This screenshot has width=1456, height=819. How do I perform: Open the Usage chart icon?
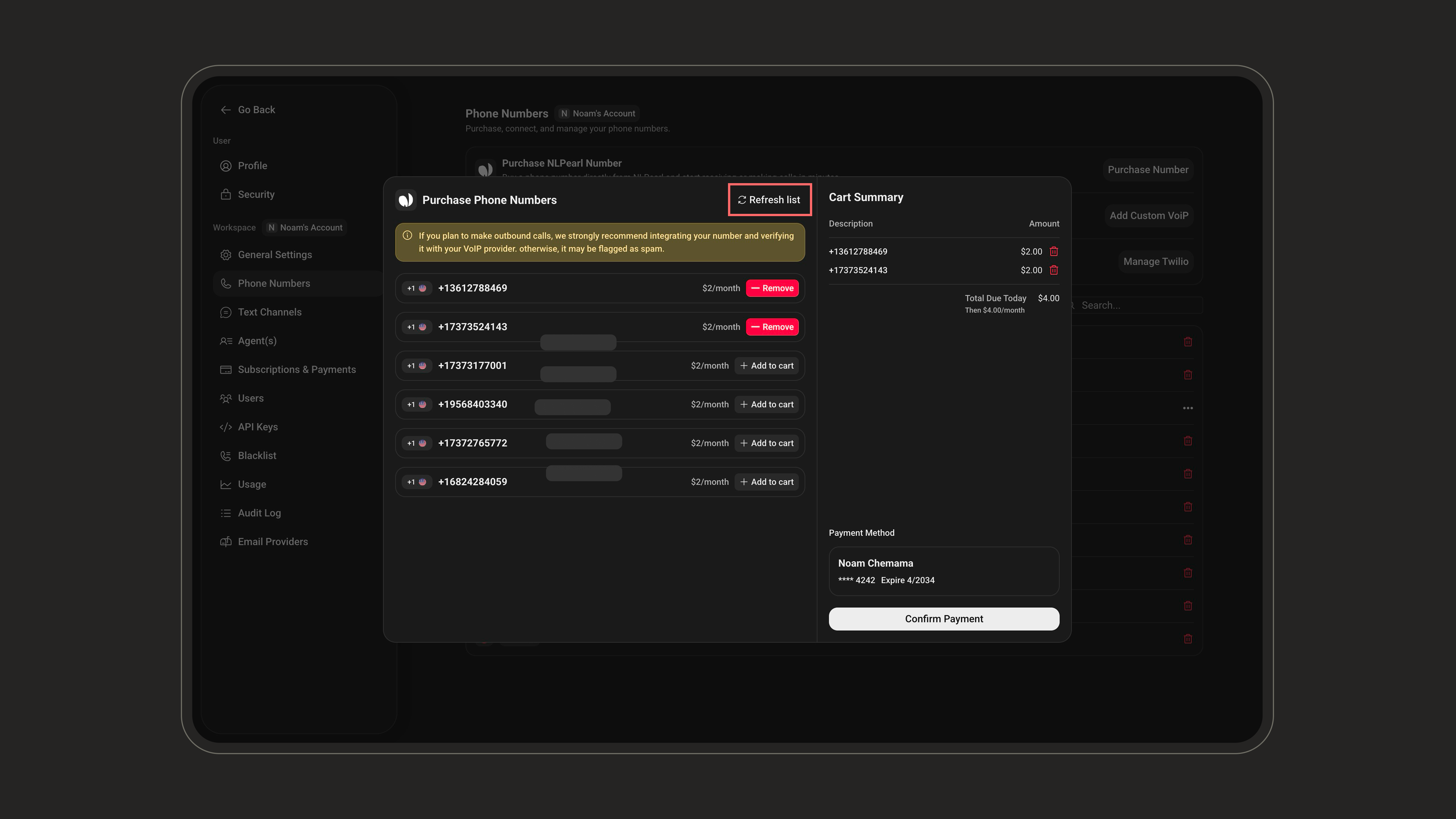pyautogui.click(x=226, y=484)
